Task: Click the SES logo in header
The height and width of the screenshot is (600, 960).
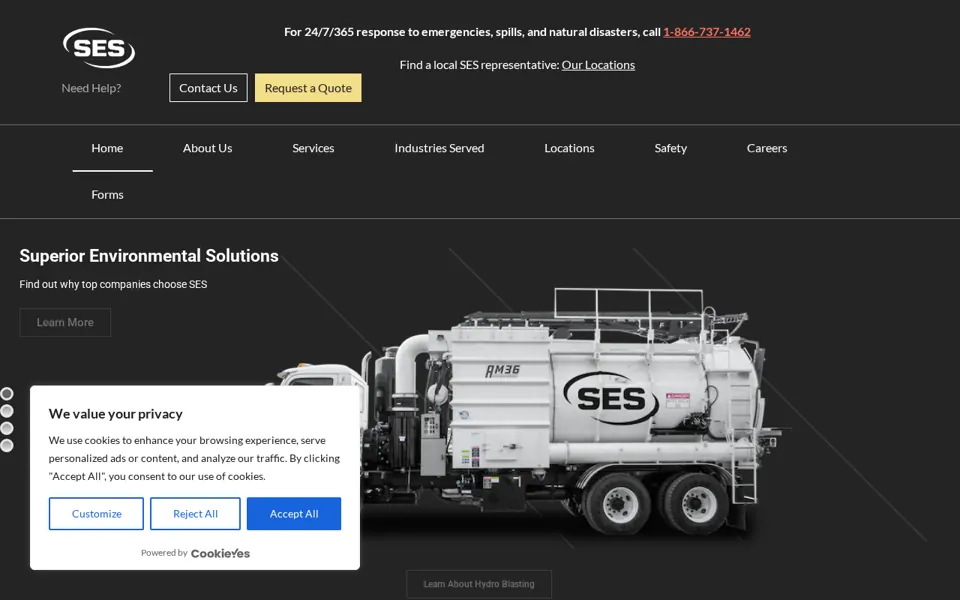Action: [x=99, y=48]
